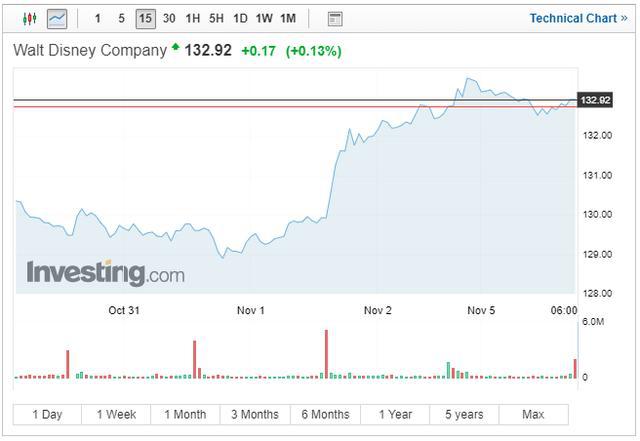640x441 pixels.
Task: Switch to candlestick chart type
Action: tap(28, 18)
